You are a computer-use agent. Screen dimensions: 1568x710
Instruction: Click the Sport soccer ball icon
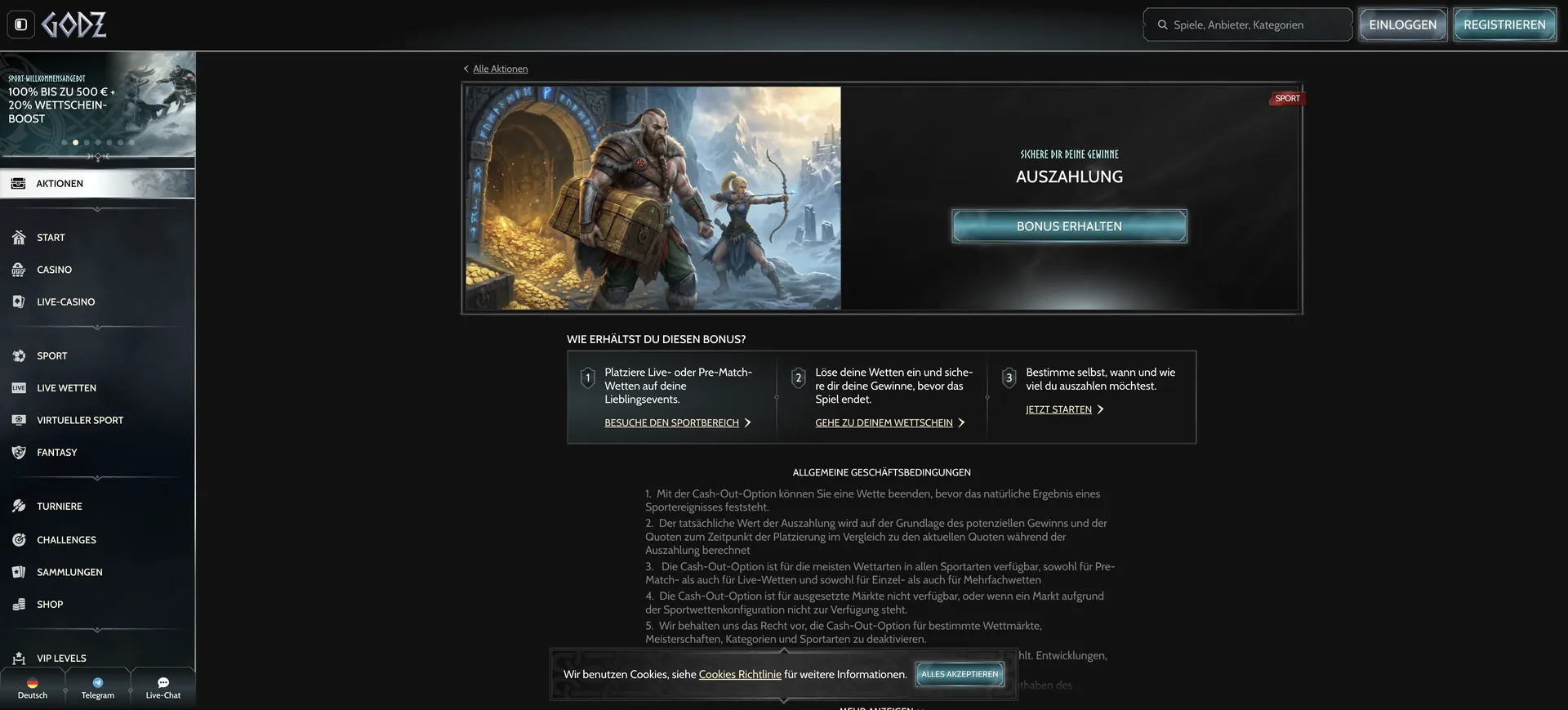(19, 355)
